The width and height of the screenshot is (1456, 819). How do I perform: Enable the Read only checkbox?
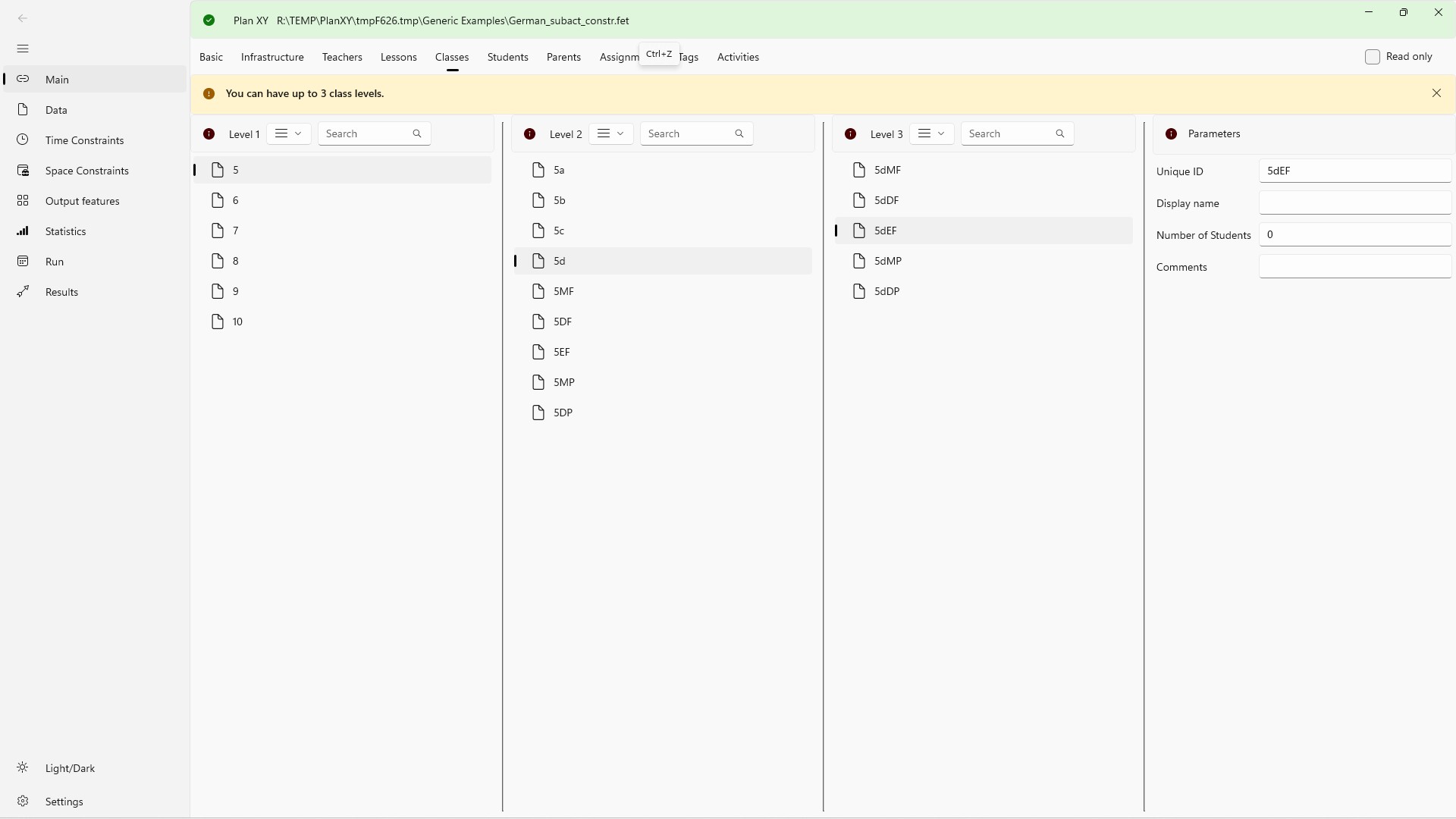click(1373, 57)
